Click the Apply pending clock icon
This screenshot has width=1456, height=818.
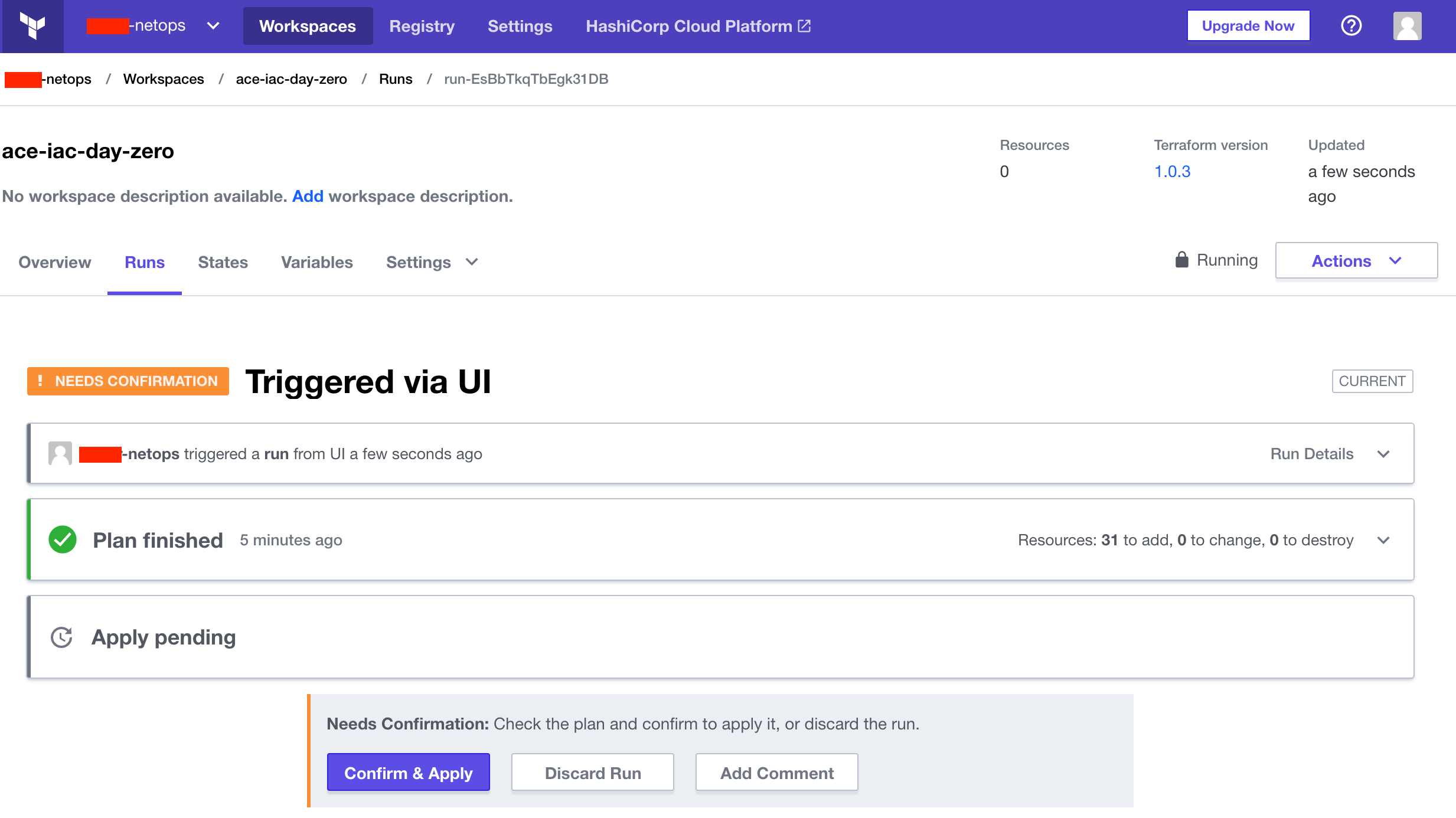61,637
